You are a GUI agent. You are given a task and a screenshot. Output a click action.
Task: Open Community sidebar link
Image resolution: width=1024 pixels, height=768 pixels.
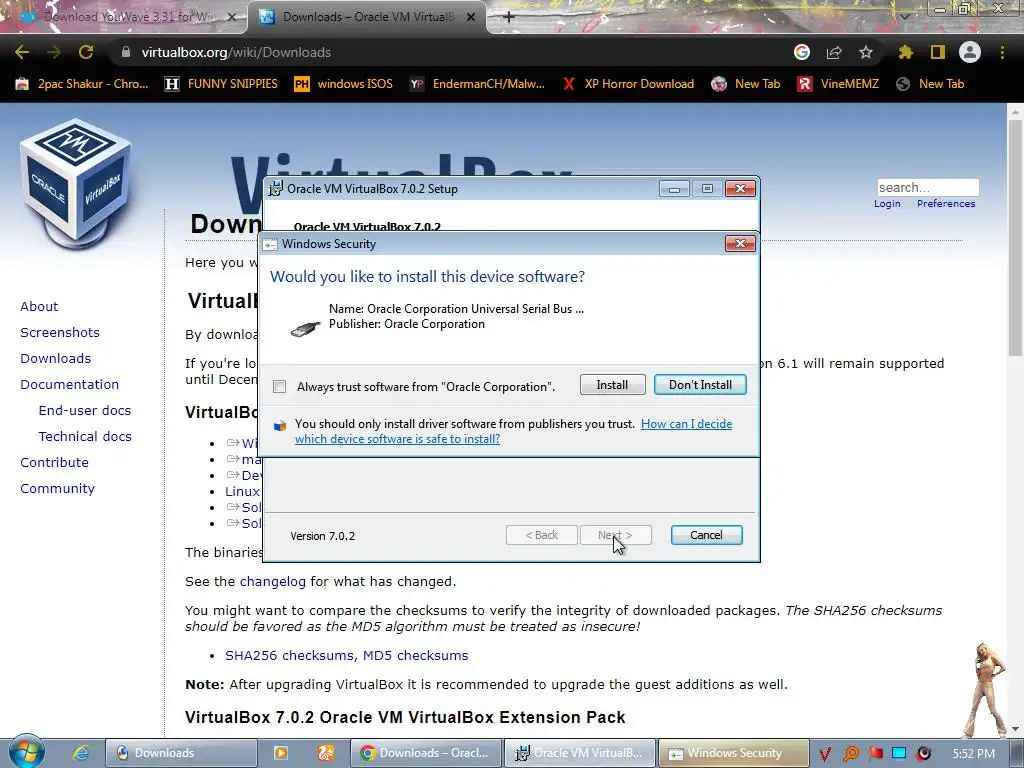click(x=57, y=488)
